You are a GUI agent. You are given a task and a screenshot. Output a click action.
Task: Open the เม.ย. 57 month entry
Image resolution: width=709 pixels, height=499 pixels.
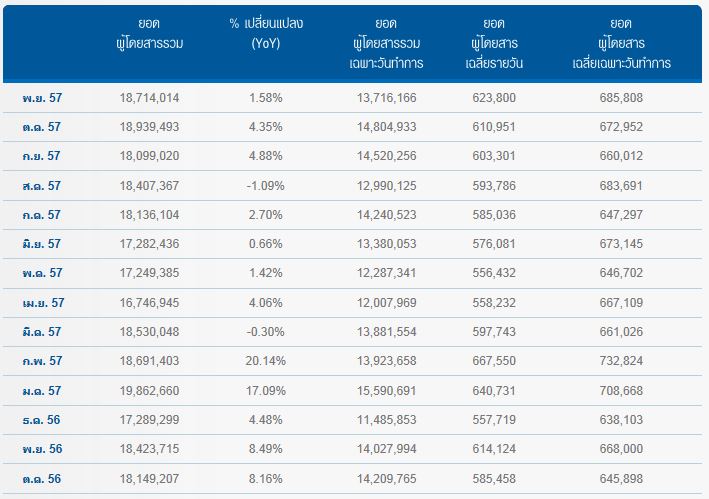click(x=43, y=302)
